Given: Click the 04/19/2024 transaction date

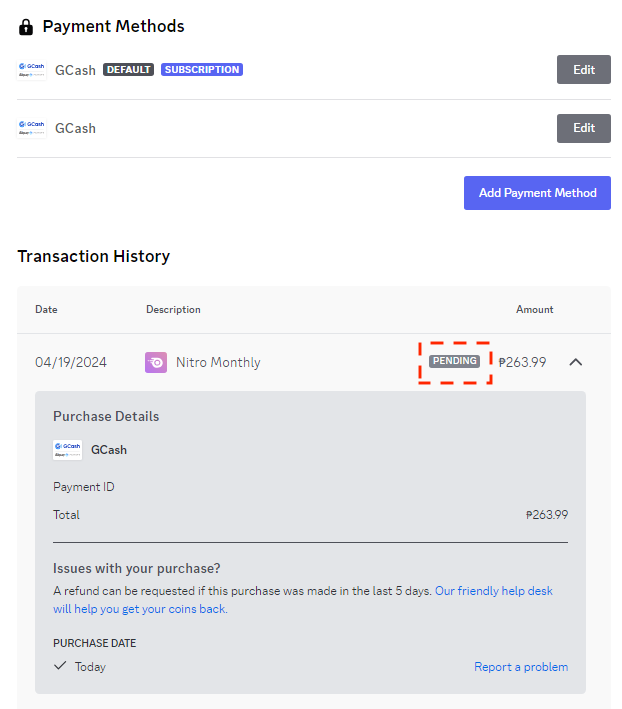Looking at the screenshot, I should 70,362.
